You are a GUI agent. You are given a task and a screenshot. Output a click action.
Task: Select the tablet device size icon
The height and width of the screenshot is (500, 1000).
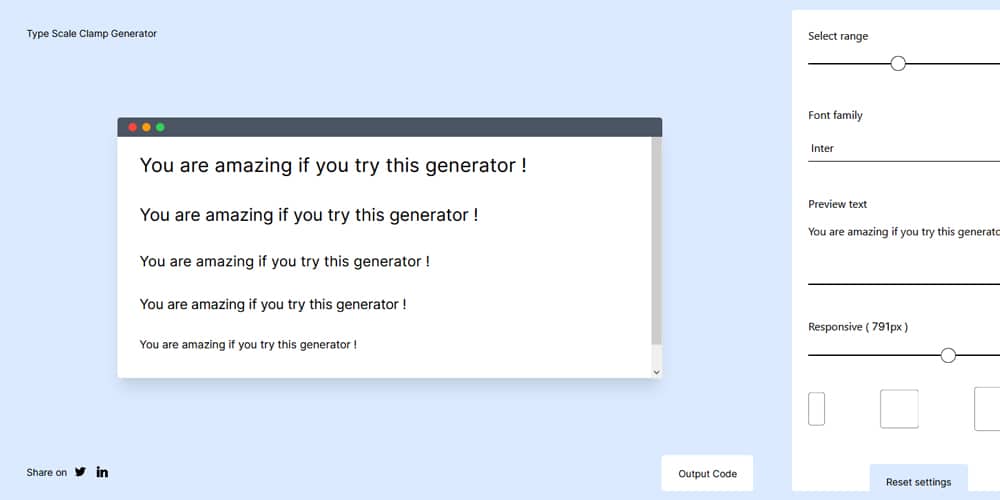(899, 409)
